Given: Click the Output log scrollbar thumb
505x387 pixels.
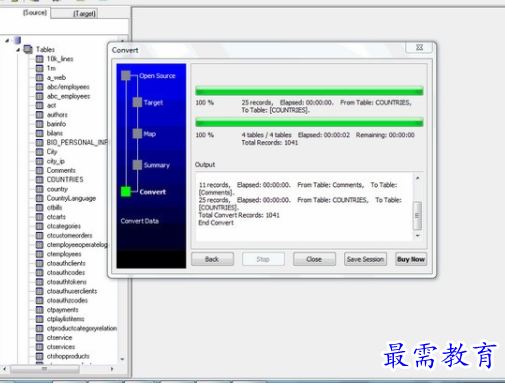Looking at the screenshot, I should pos(417,216).
